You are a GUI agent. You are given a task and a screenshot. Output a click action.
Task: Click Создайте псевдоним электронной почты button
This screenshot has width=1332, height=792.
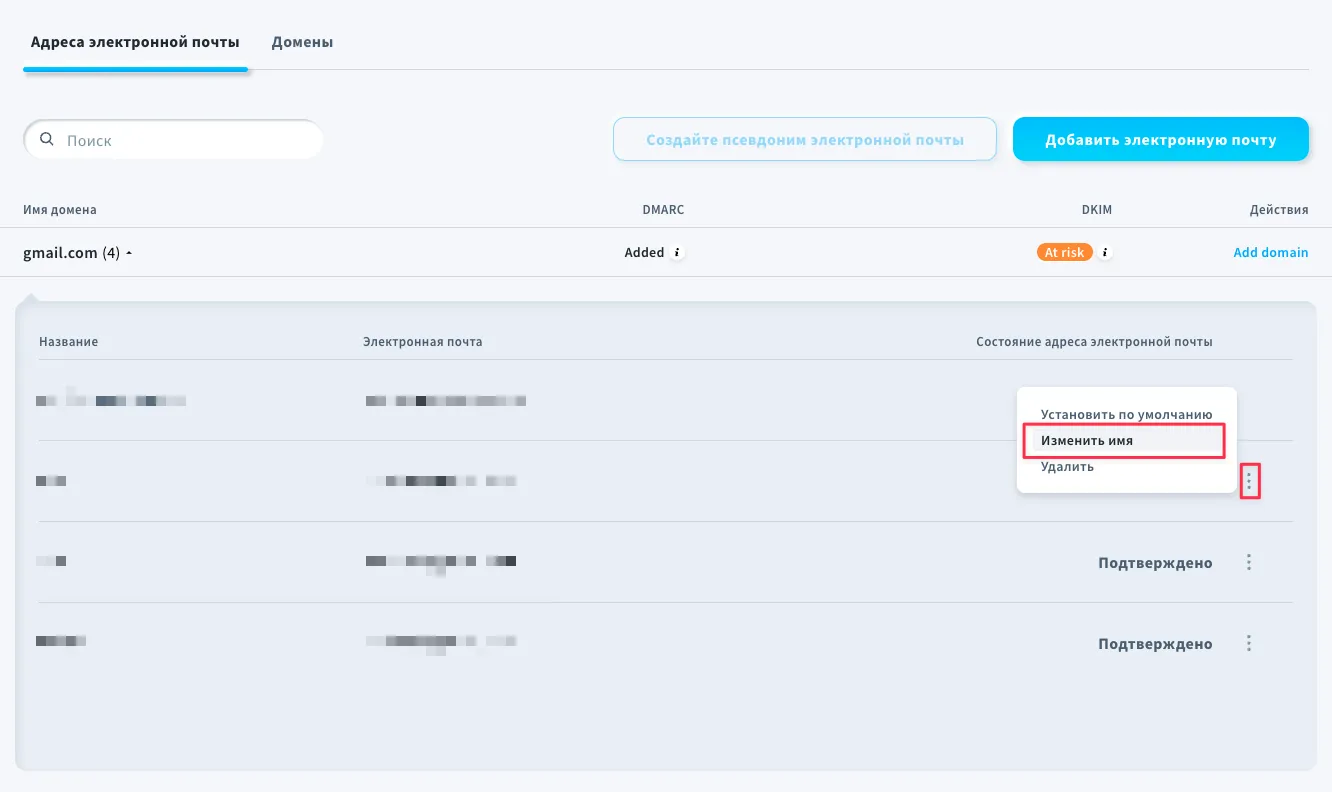click(805, 139)
